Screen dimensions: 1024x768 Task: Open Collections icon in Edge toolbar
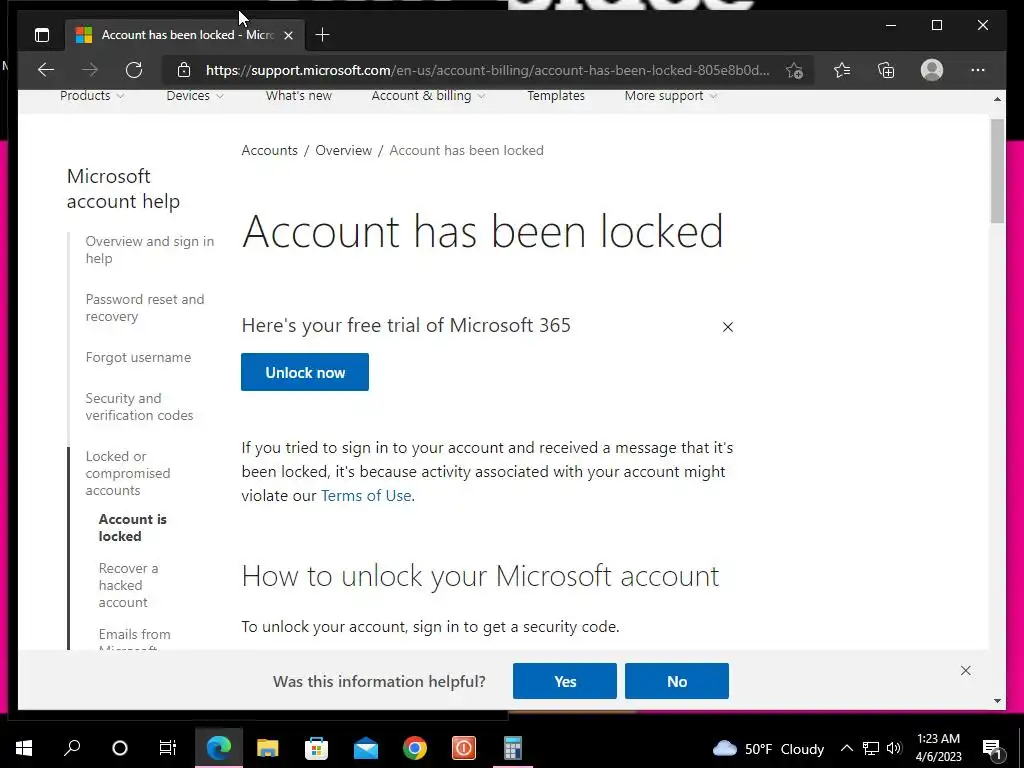coord(886,70)
